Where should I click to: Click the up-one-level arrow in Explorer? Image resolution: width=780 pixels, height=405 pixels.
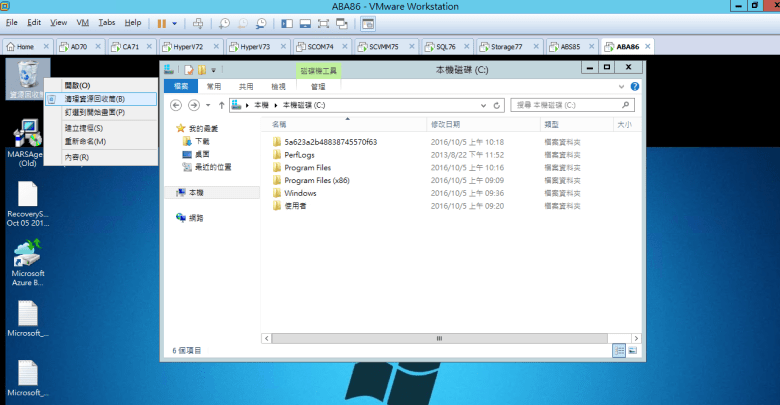[218, 104]
